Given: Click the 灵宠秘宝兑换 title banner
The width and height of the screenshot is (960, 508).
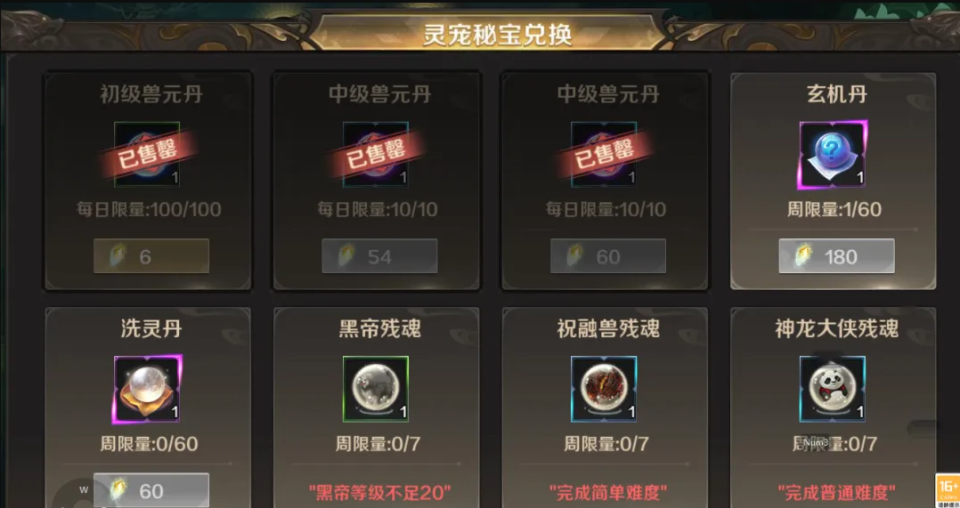Looking at the screenshot, I should (497, 34).
